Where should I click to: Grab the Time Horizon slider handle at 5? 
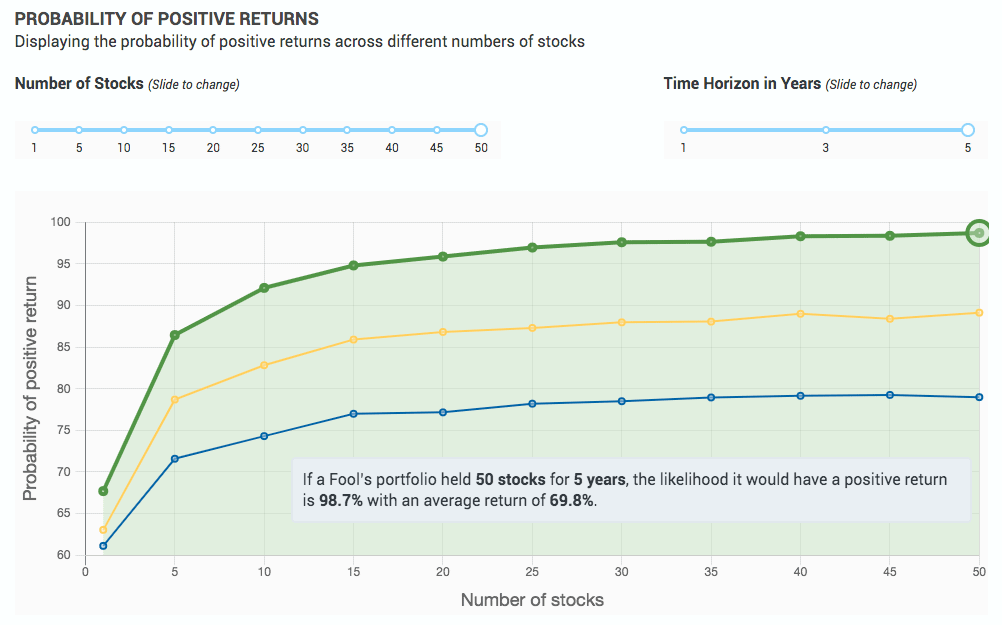pyautogui.click(x=966, y=129)
